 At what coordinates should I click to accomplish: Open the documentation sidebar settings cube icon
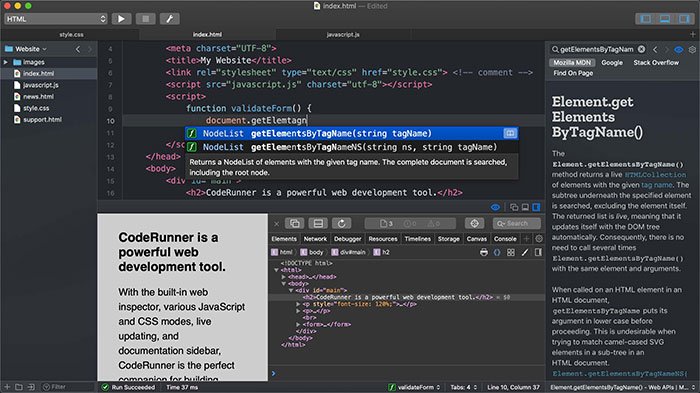tap(692, 49)
